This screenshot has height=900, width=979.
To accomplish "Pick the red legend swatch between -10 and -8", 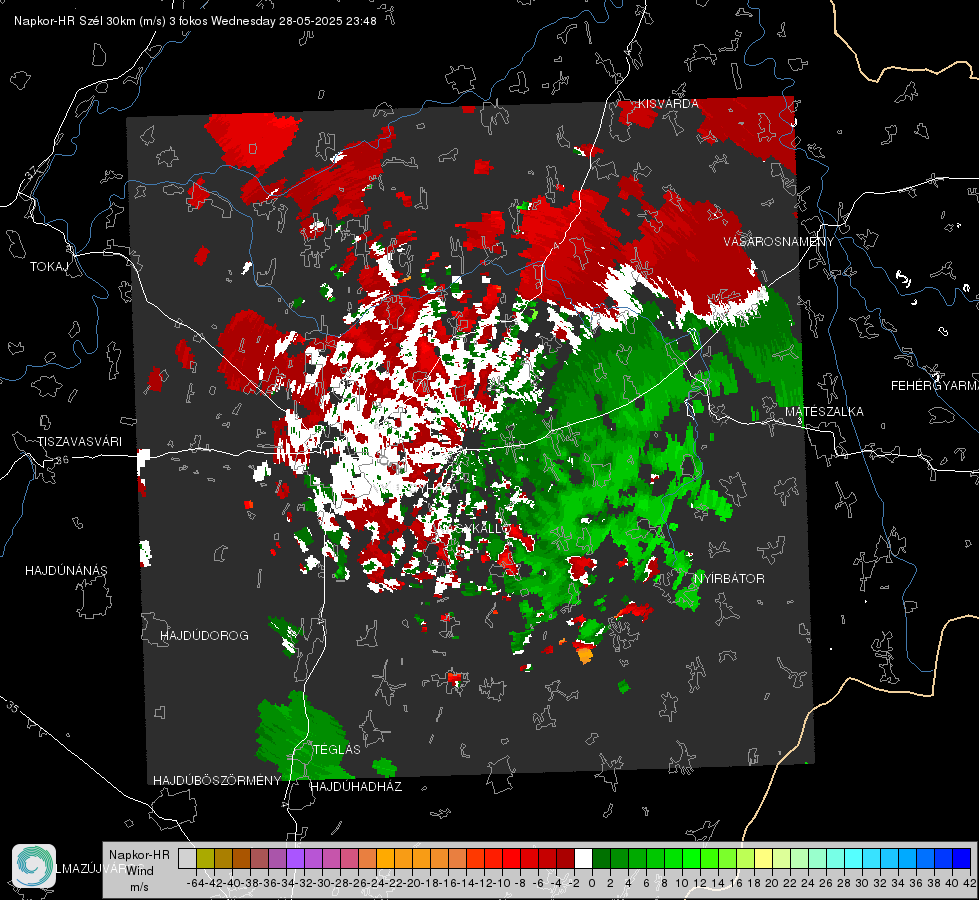I will (x=511, y=858).
